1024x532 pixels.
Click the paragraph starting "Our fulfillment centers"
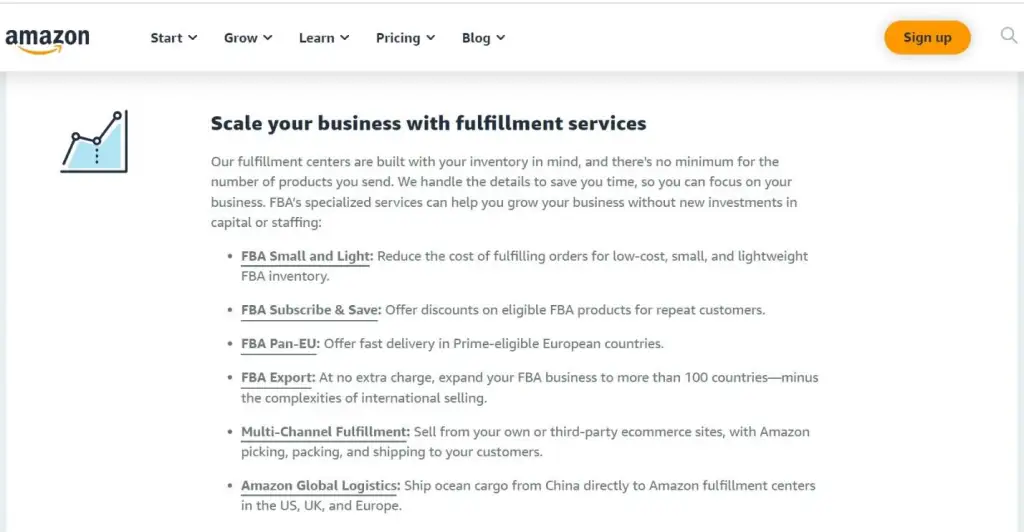[503, 192]
